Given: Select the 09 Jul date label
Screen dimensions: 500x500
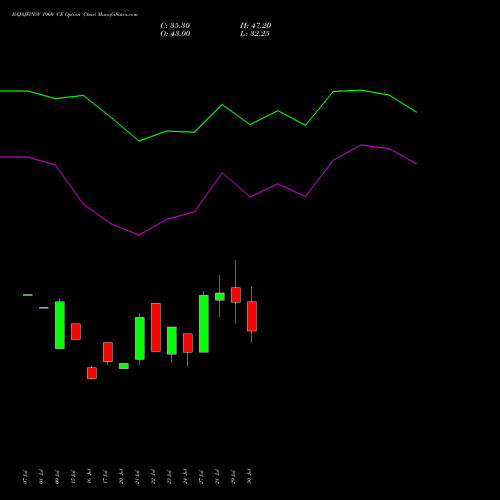Looking at the screenshot, I should coord(57,477).
